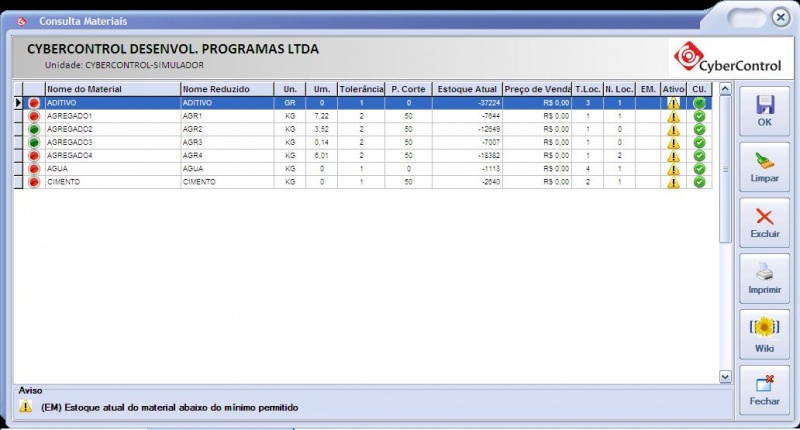
Task: Click the green status dot for AGREGADO3
Action: (34, 142)
